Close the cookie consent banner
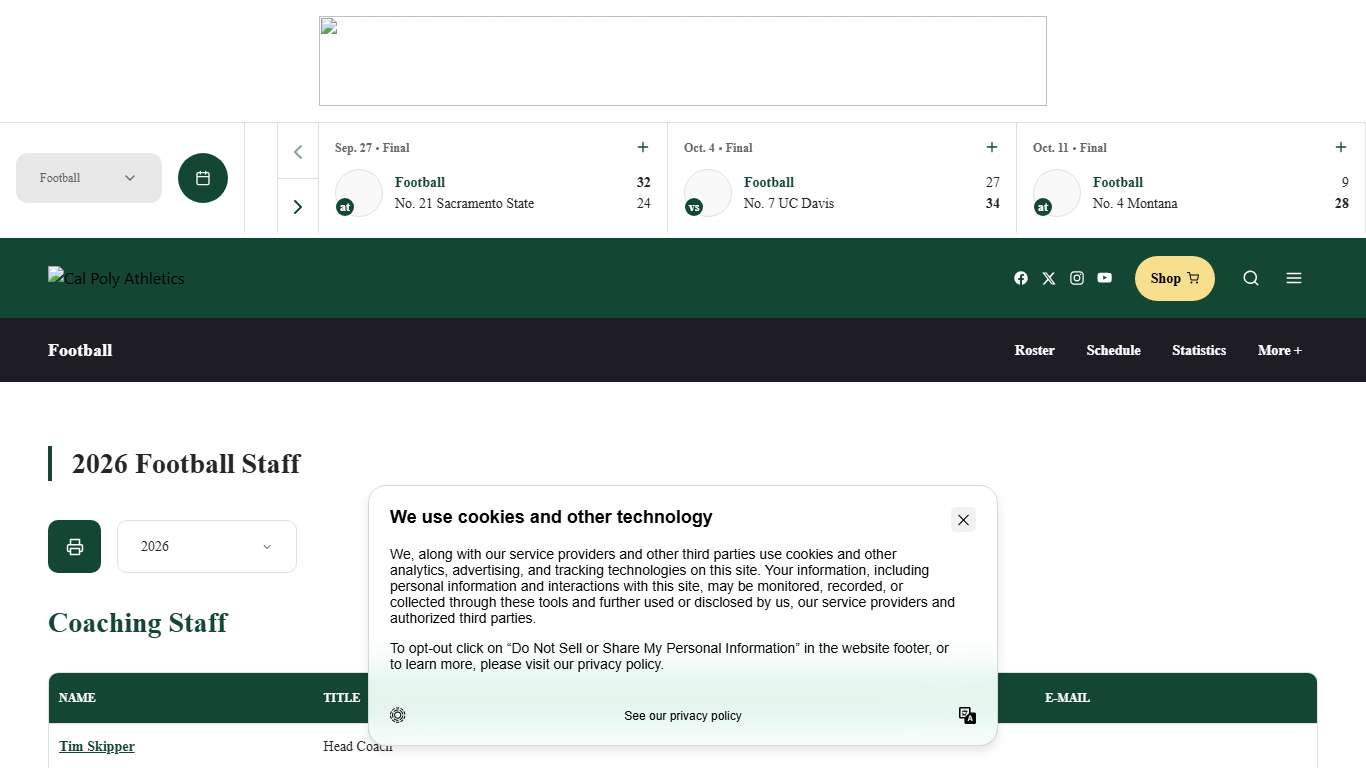The height and width of the screenshot is (768, 1366). pos(963,520)
